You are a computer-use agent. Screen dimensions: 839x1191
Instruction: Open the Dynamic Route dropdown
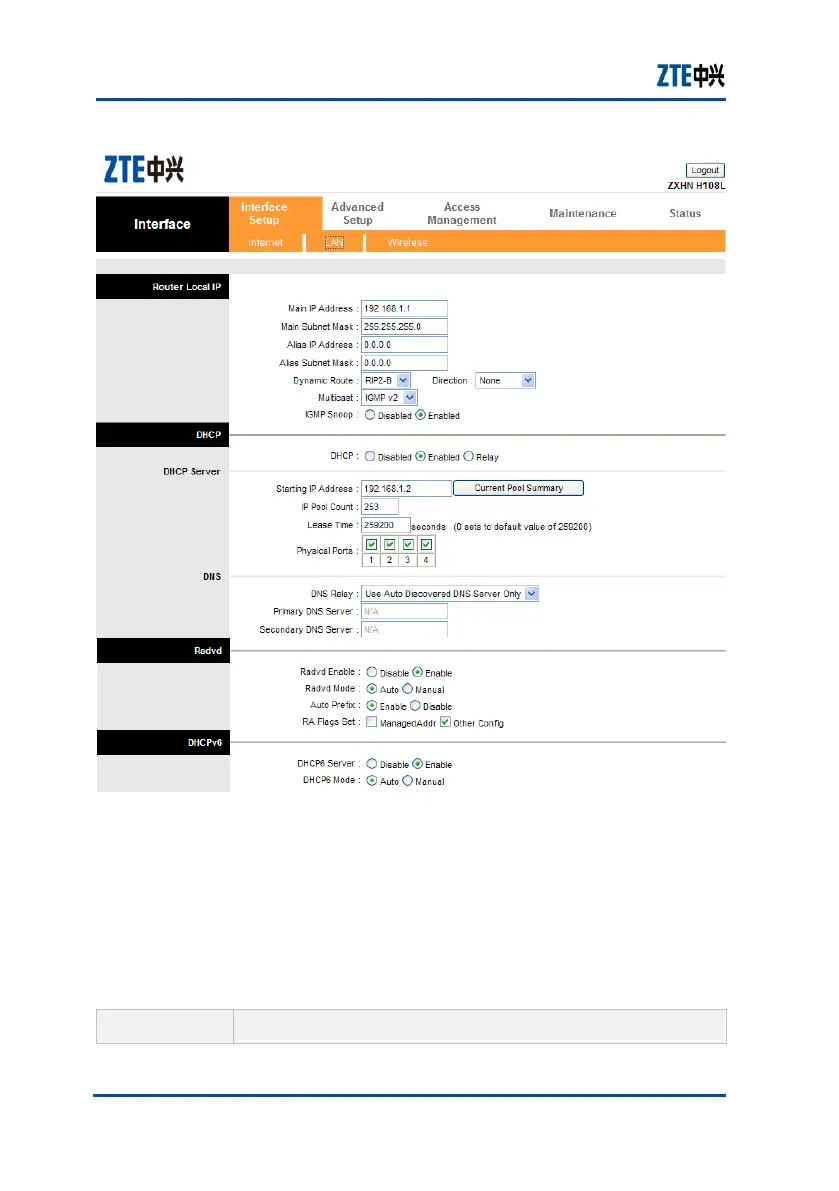pyautogui.click(x=386, y=381)
